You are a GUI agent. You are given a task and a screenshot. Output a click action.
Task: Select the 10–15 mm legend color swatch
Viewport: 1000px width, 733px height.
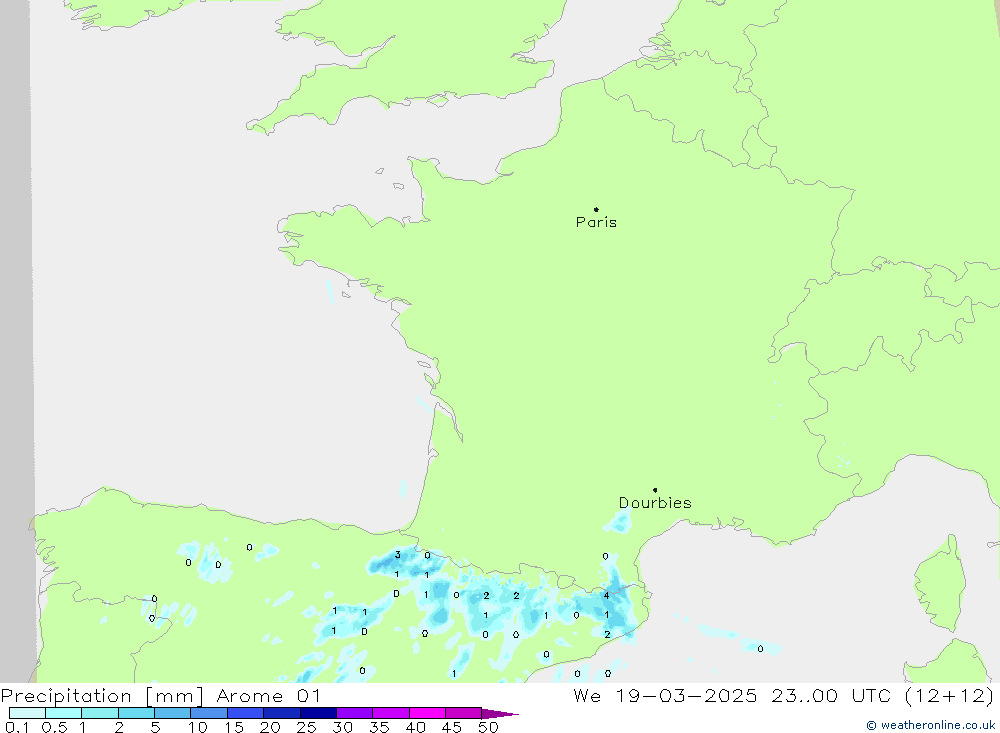coord(209,713)
